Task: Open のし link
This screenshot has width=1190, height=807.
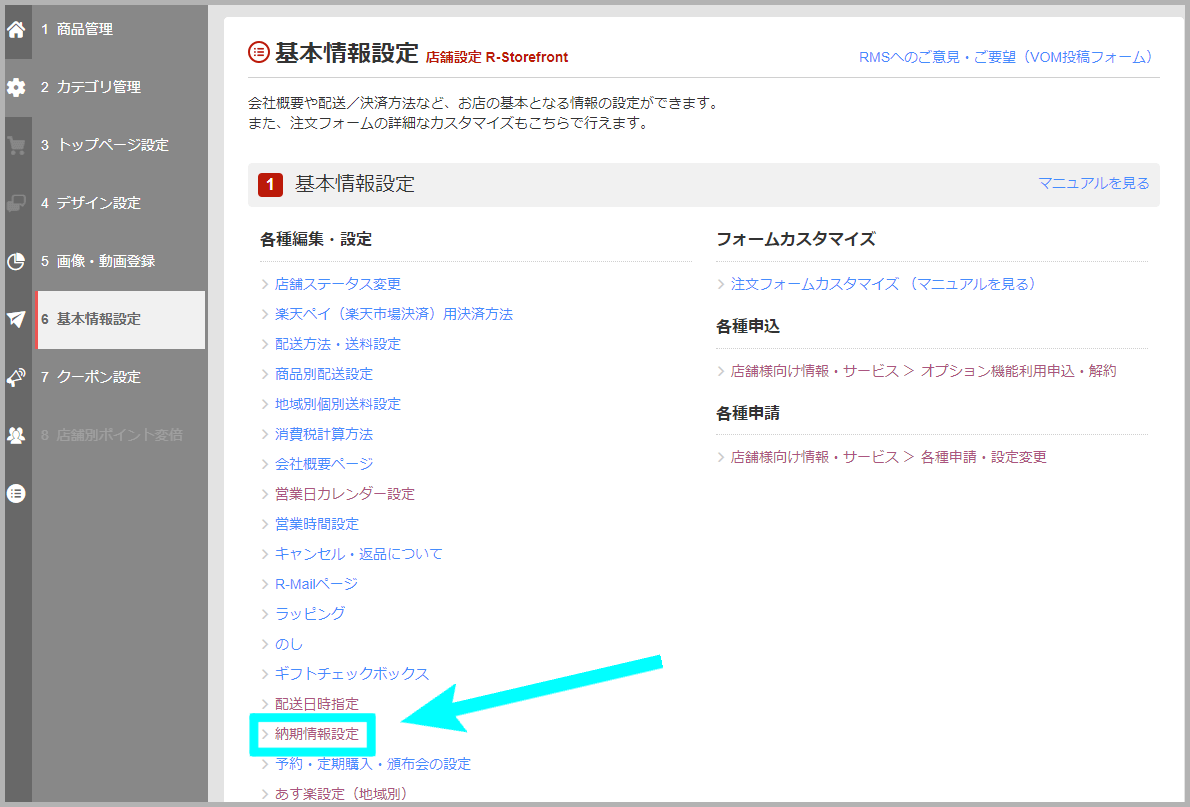Action: (x=288, y=644)
